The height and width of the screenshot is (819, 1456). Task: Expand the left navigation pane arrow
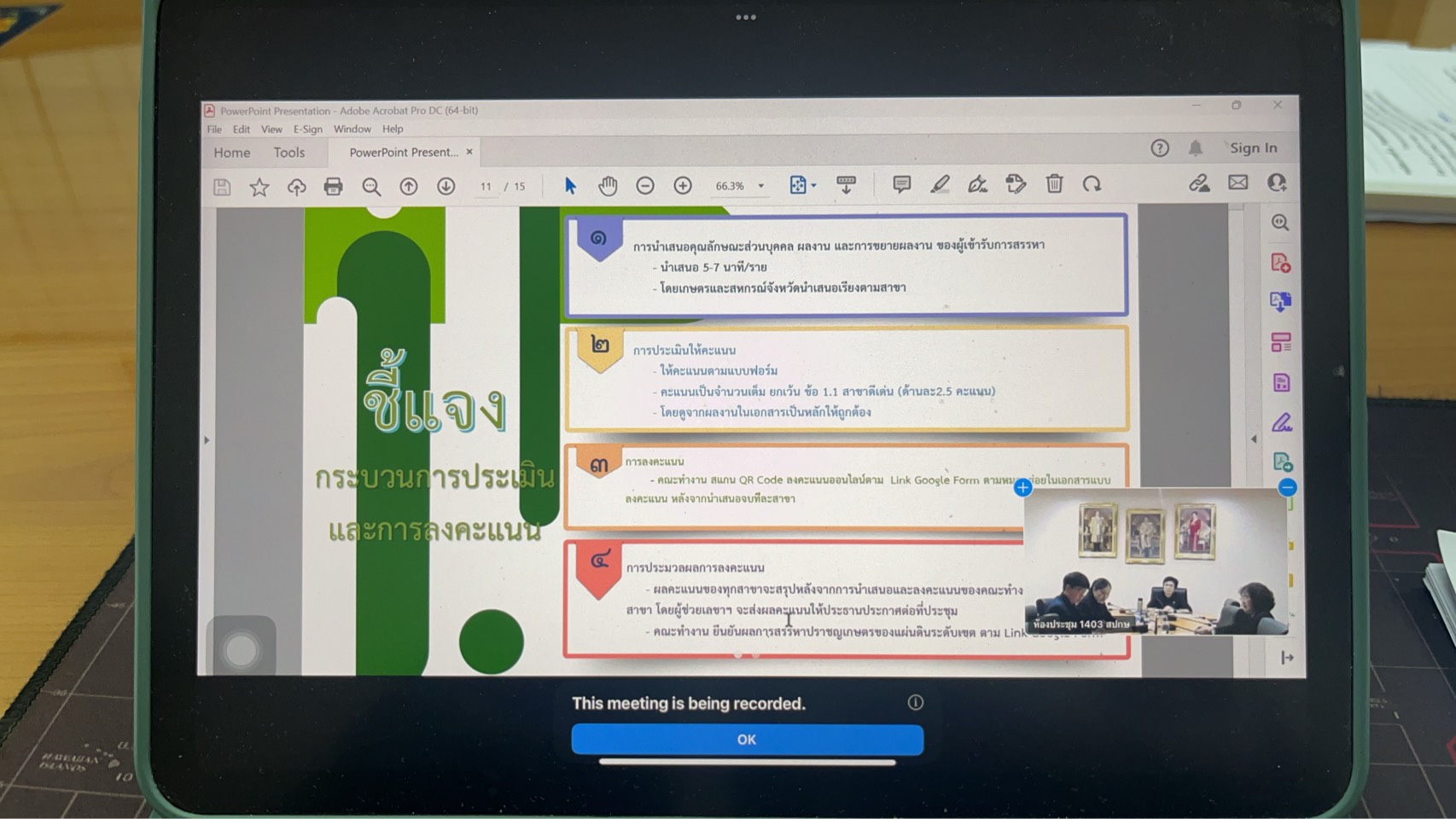[206, 440]
